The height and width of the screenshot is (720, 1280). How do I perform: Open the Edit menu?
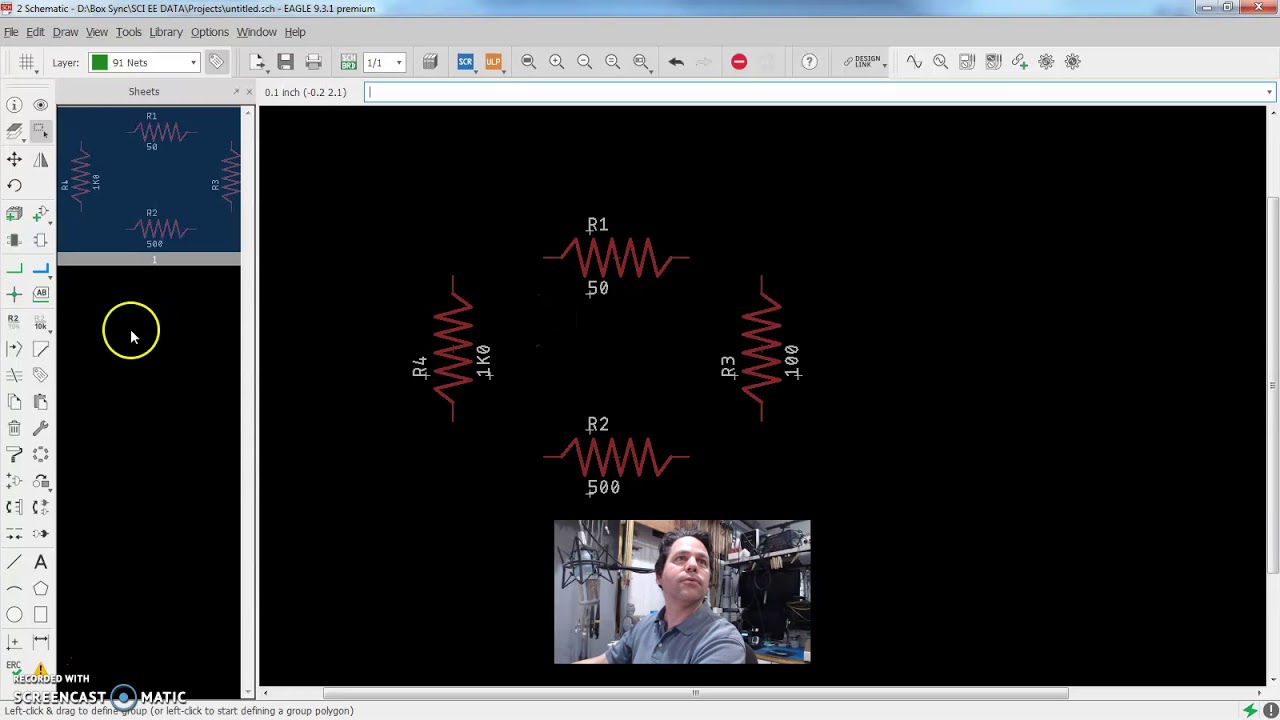pos(35,32)
